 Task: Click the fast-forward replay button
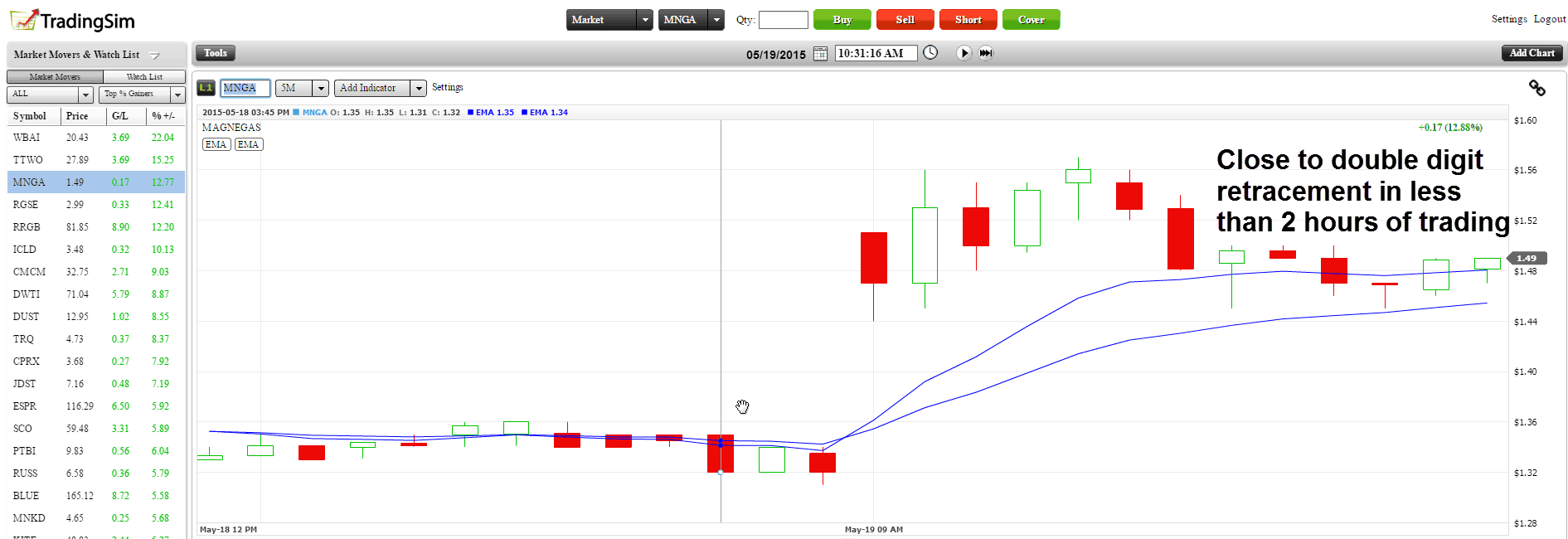coord(986,53)
